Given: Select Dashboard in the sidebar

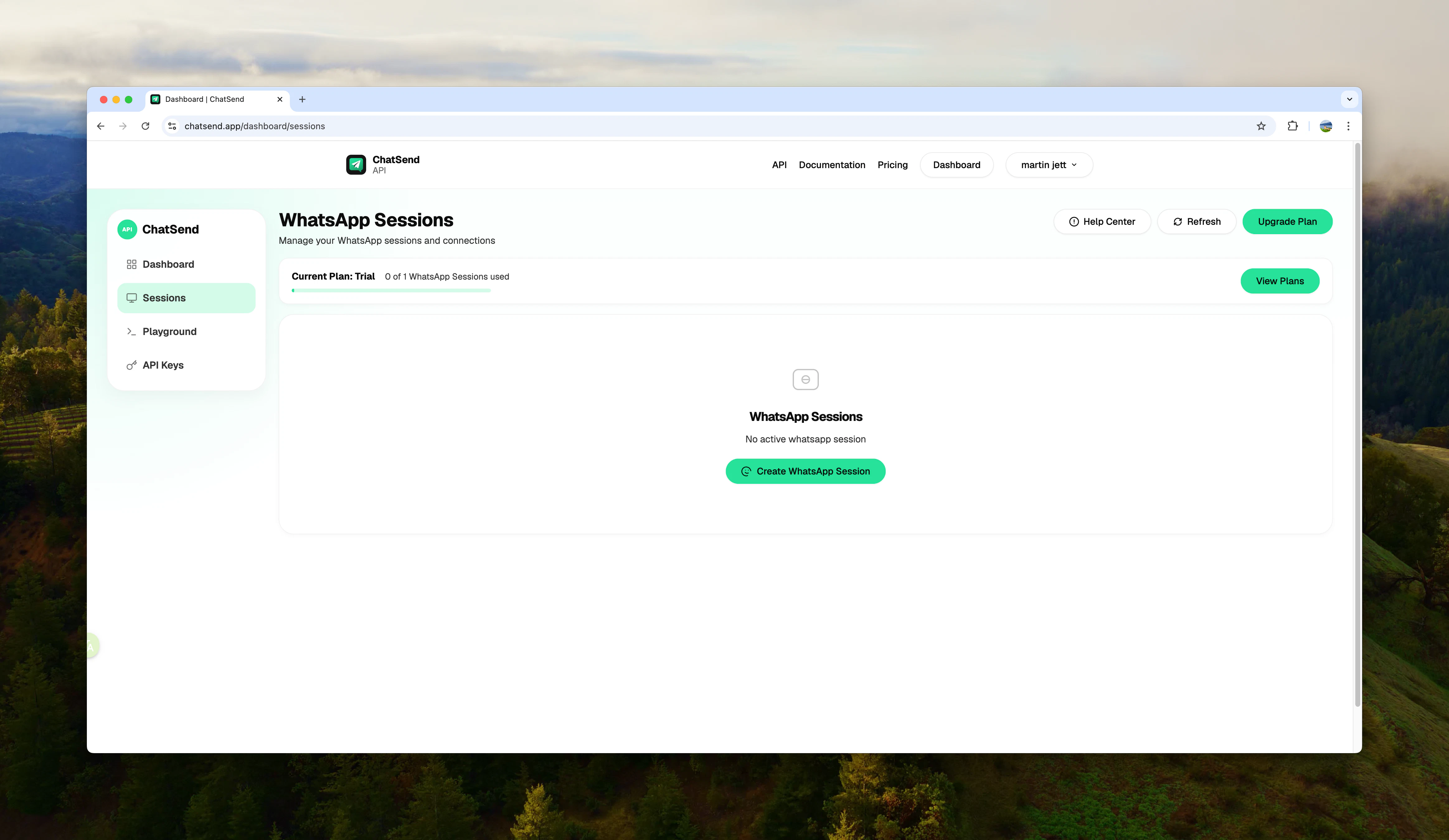Looking at the screenshot, I should (x=186, y=264).
